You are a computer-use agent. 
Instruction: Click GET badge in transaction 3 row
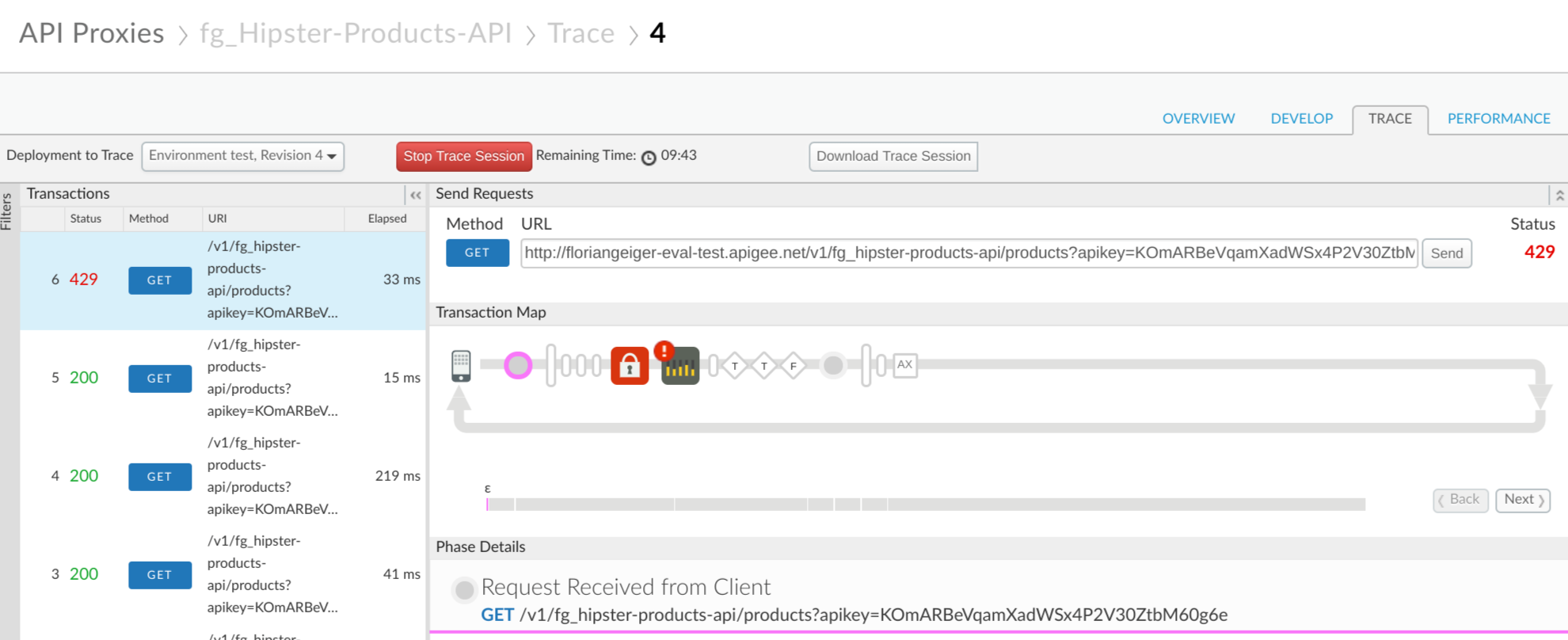(x=160, y=575)
